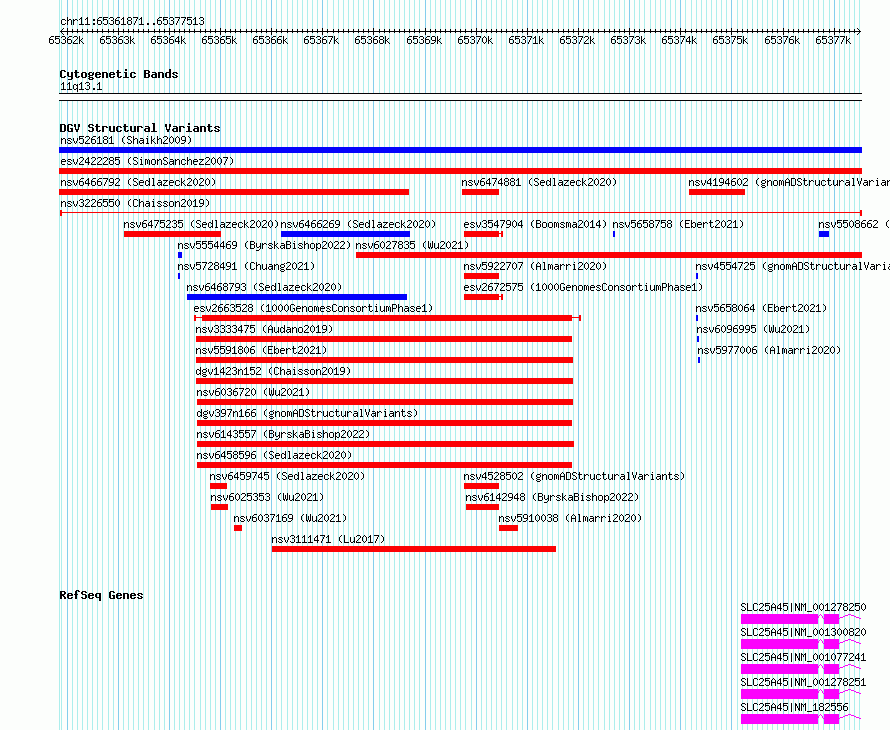Select nsv6096995 (Wu2021) variant label

pos(753,329)
